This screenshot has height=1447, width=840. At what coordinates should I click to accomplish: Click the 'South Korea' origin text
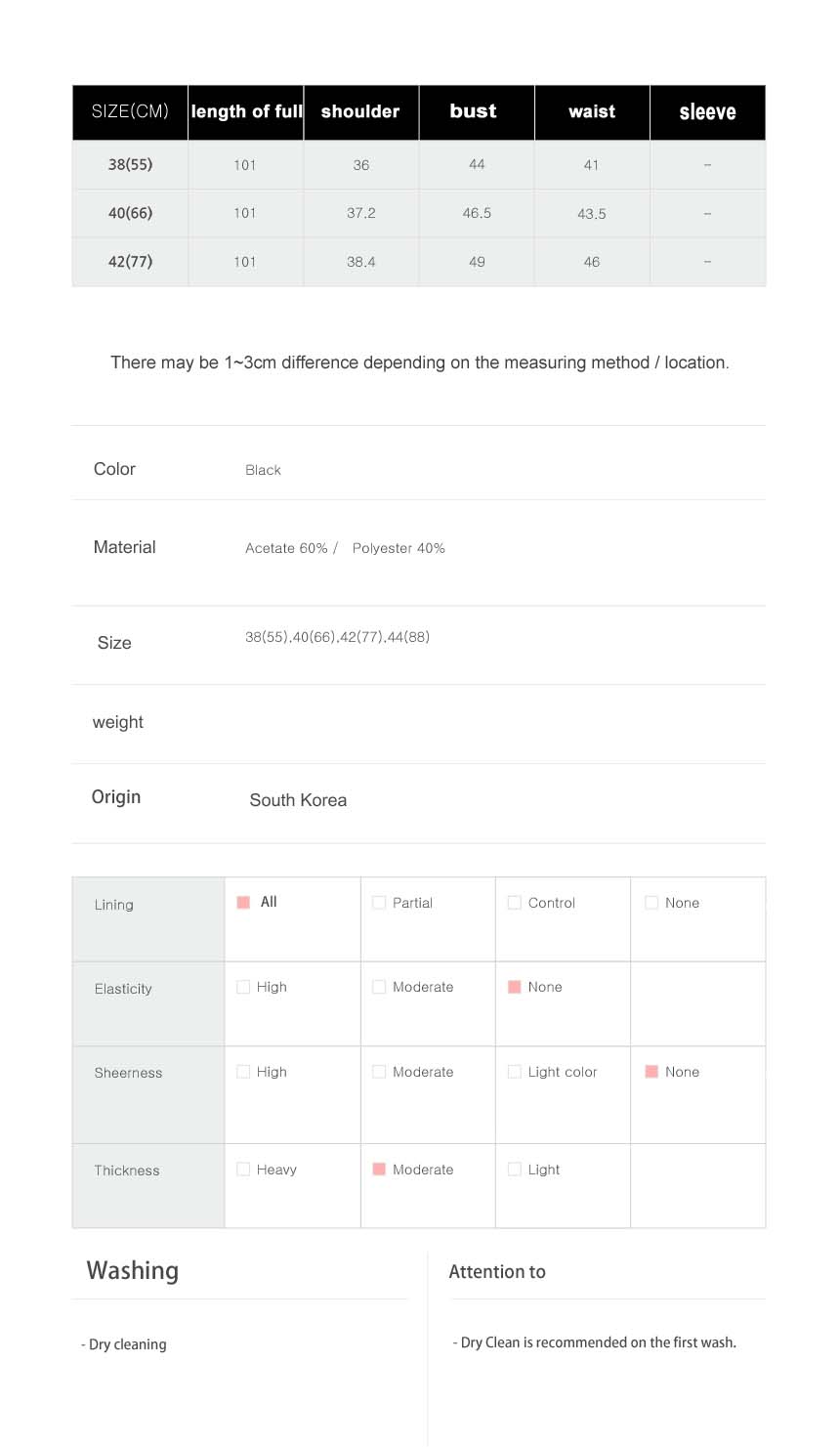coord(298,800)
